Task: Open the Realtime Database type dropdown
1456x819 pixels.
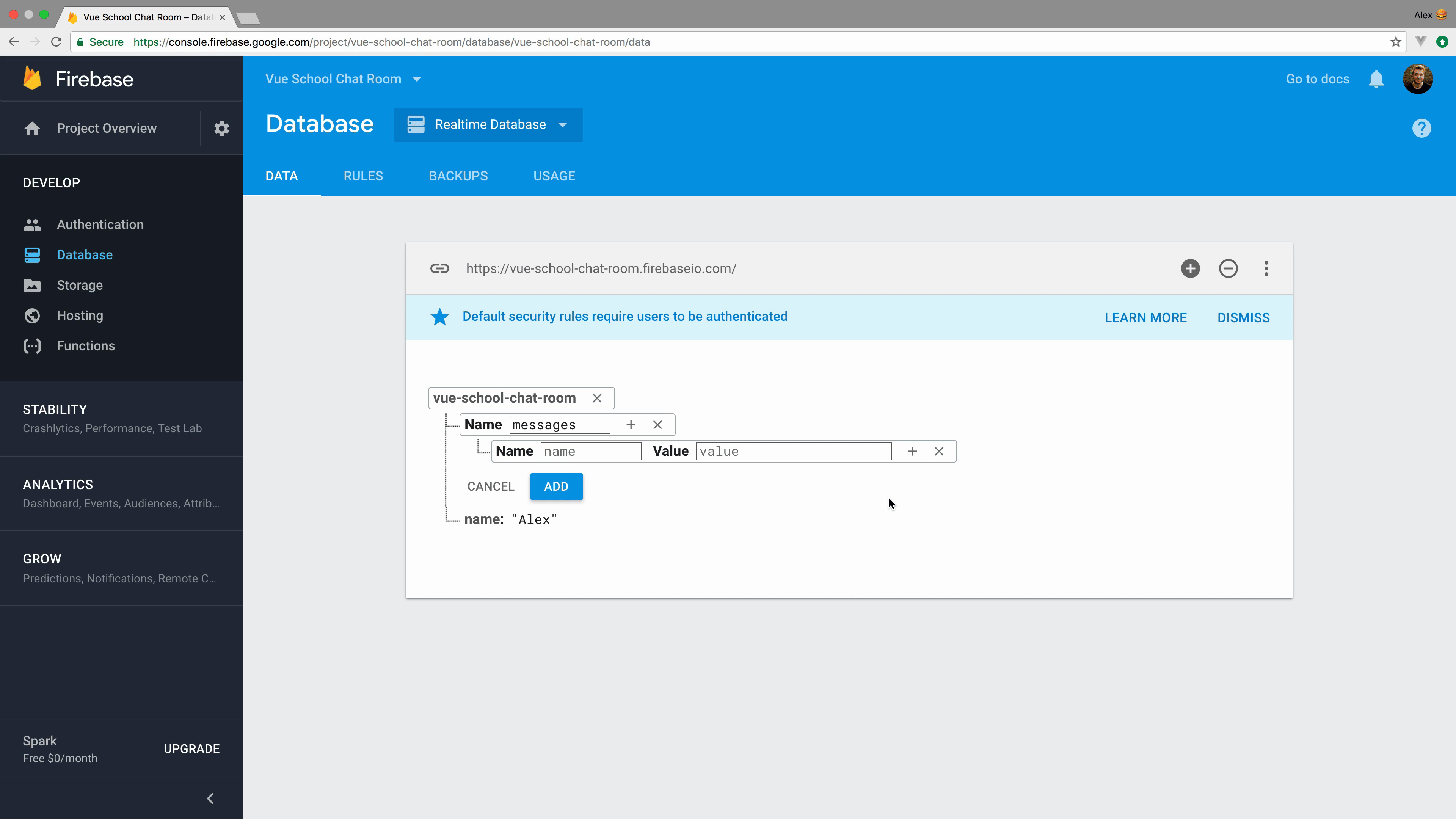Action: coord(488,124)
